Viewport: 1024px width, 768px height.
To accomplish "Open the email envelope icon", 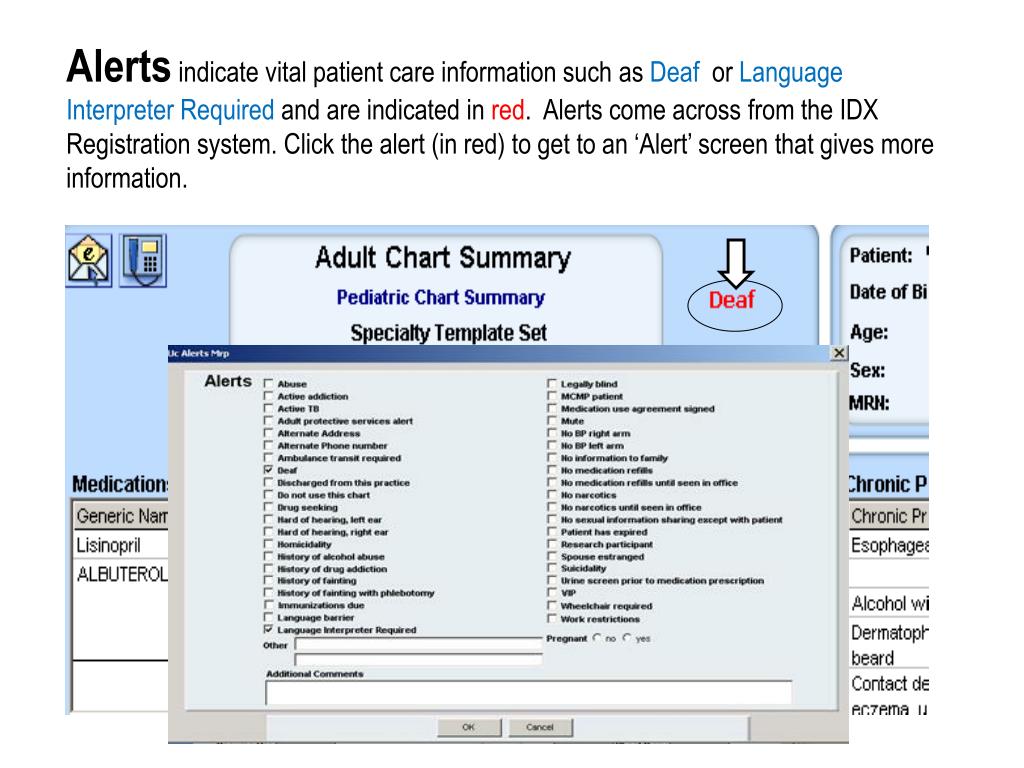I will [89, 261].
